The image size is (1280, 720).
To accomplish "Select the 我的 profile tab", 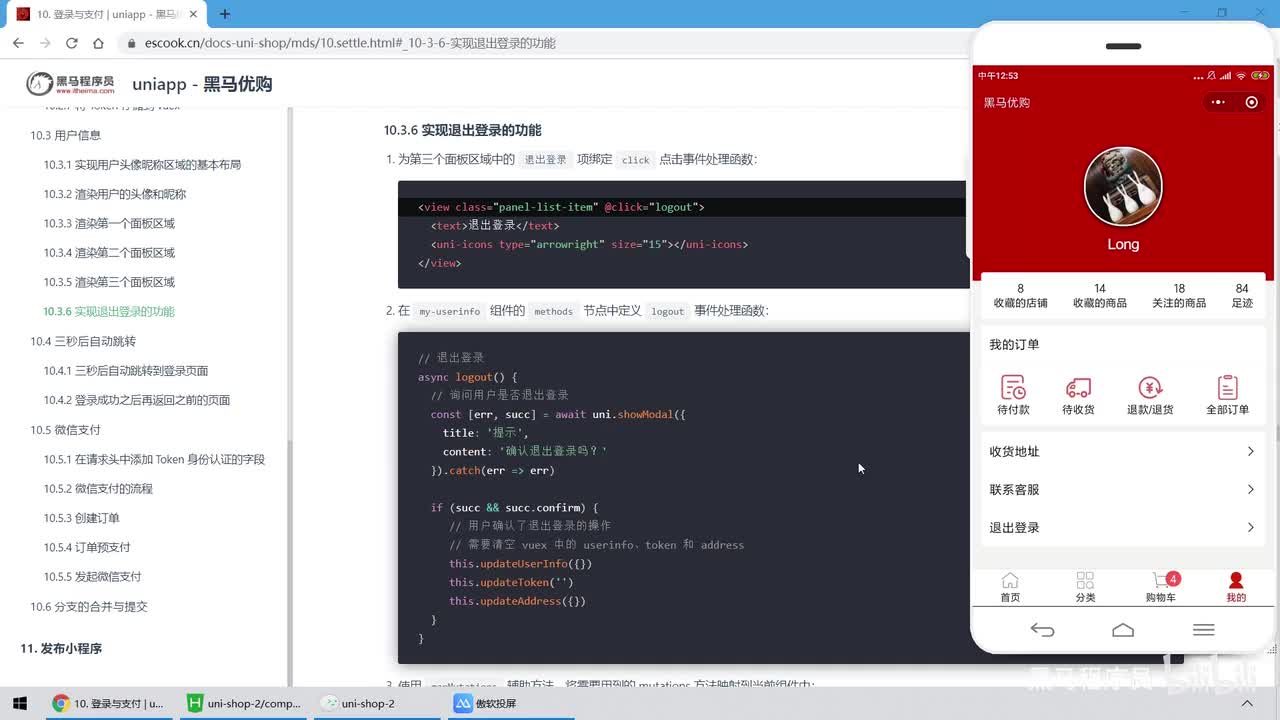I will 1236,587.
